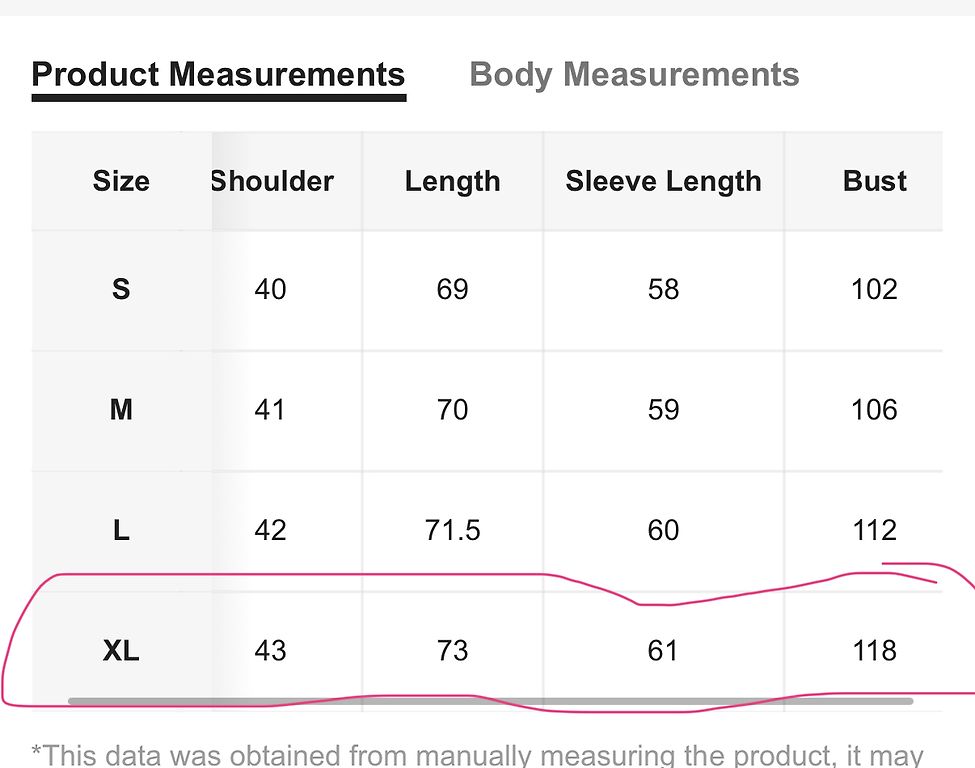975x768 pixels.
Task: Click the Shoulder column header
Action: click(272, 181)
